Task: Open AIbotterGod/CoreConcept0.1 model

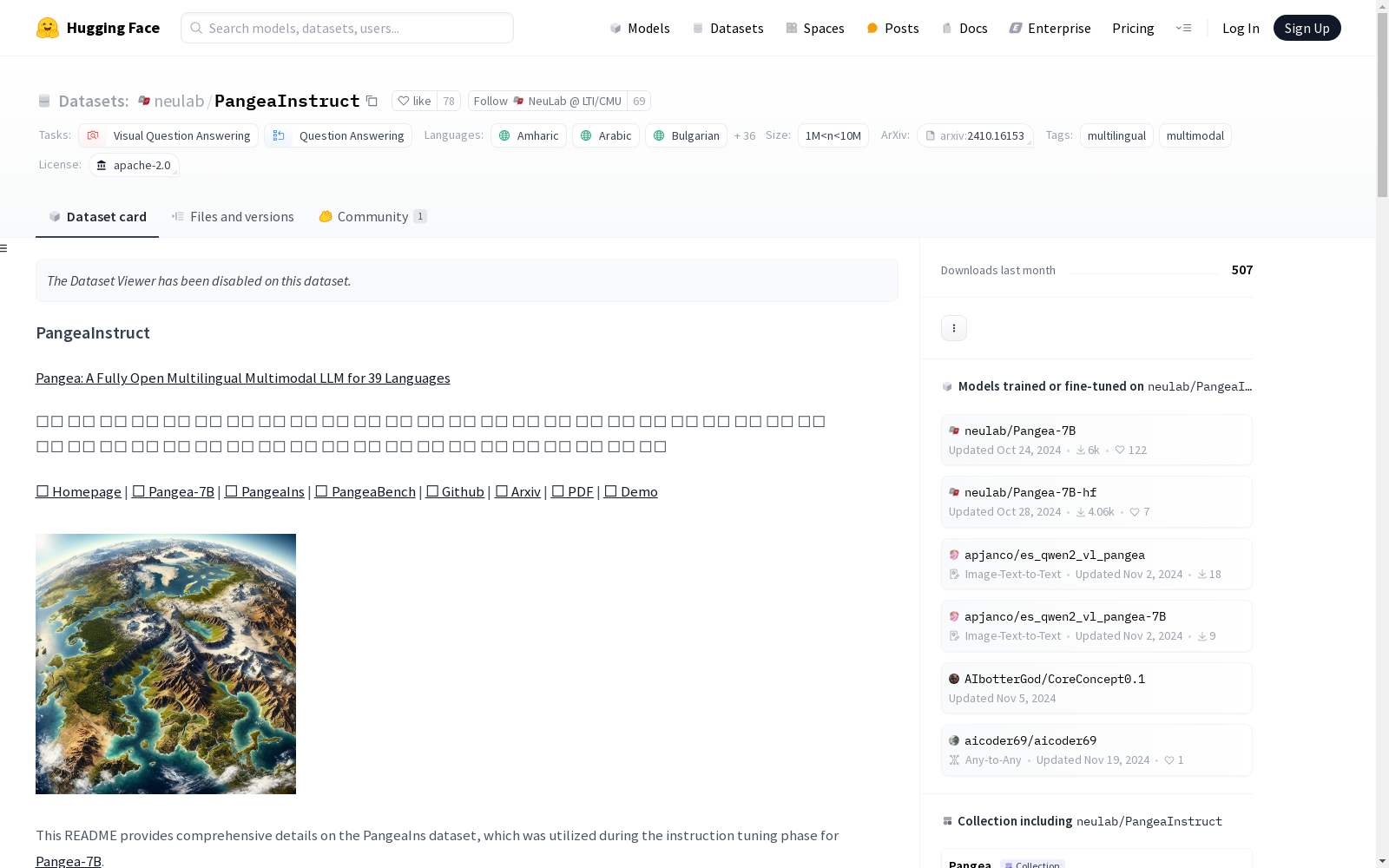Action: click(x=1096, y=688)
